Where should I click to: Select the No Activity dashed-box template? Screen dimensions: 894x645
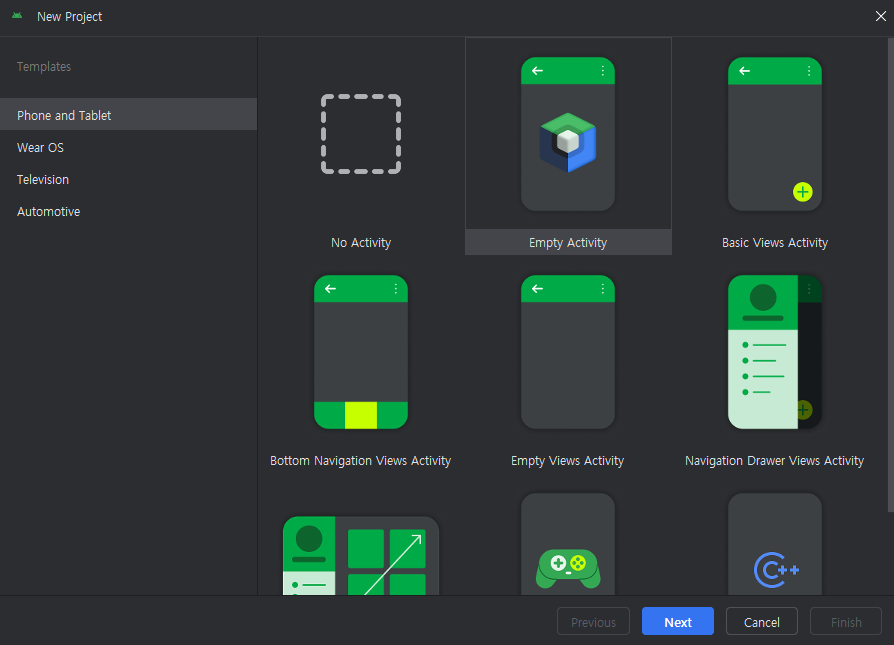tap(361, 134)
